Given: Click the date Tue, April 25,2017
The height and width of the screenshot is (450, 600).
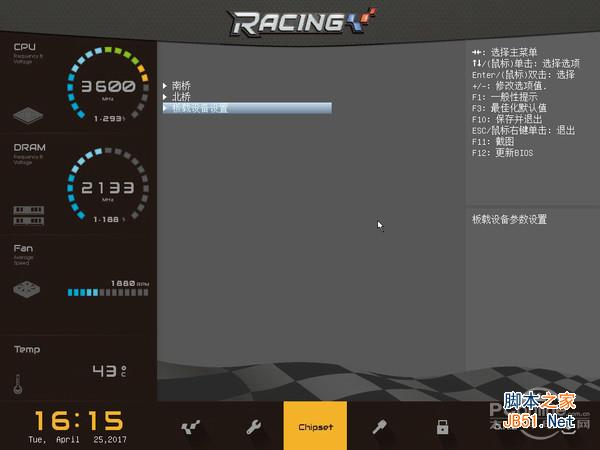Looking at the screenshot, I should pyautogui.click(x=77, y=440).
